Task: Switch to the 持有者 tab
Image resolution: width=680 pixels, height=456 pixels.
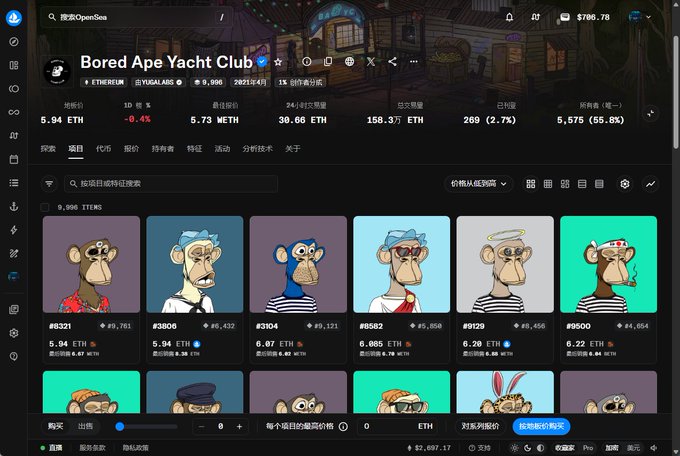Action: (x=163, y=148)
